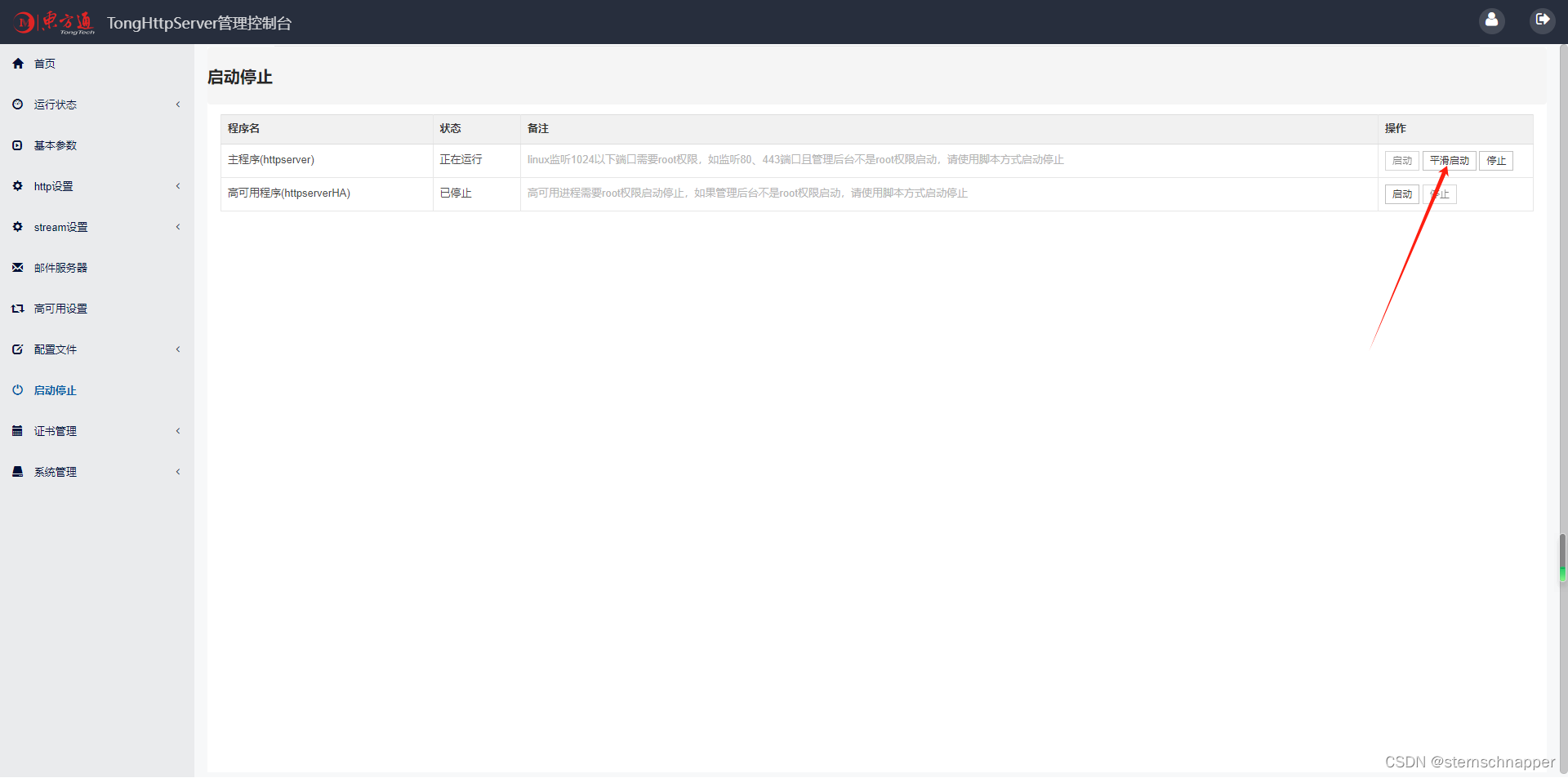This screenshot has height=778, width=1568.
Task: Expand the http设置 submenu chevron
Action: click(x=178, y=186)
